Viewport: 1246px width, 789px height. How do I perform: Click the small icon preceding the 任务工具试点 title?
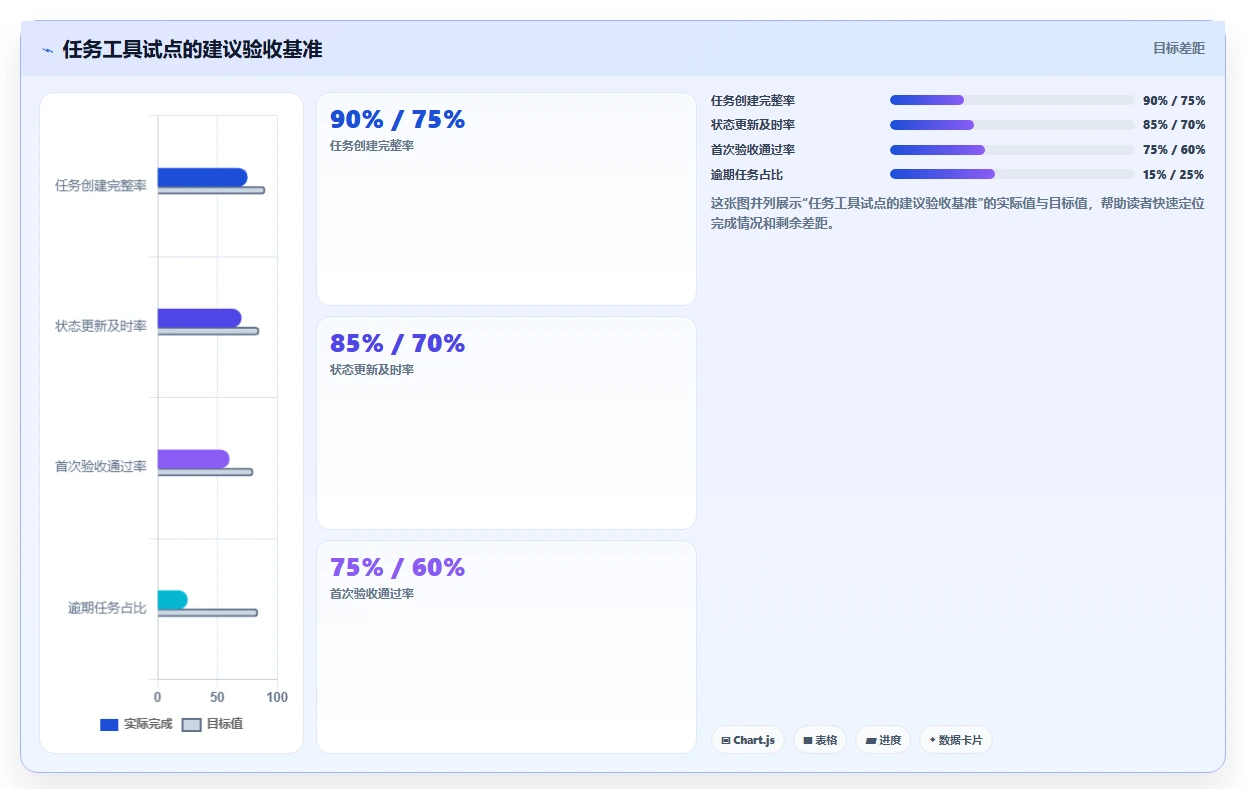(47, 50)
